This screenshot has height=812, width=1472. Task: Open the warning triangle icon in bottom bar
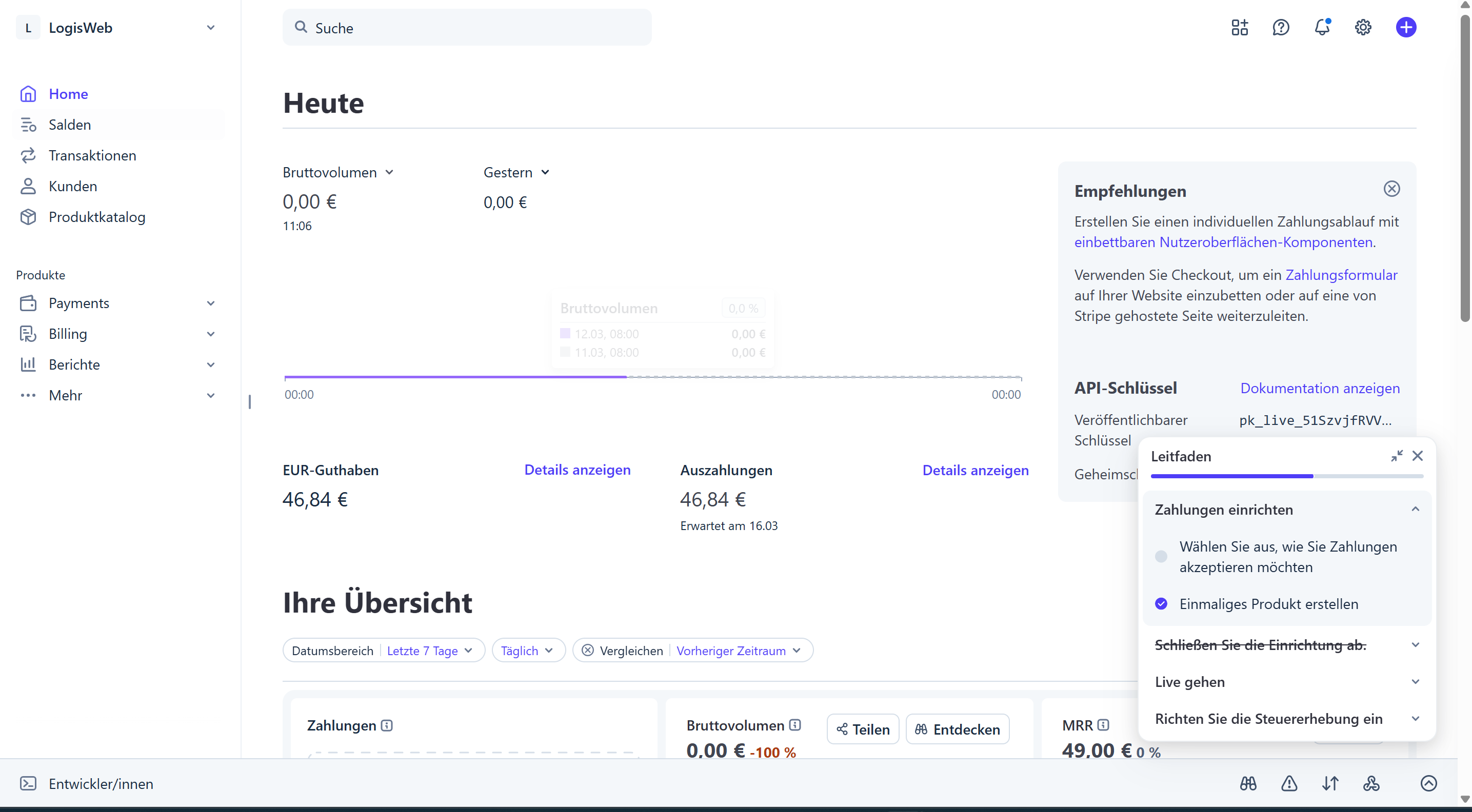[x=1289, y=783]
